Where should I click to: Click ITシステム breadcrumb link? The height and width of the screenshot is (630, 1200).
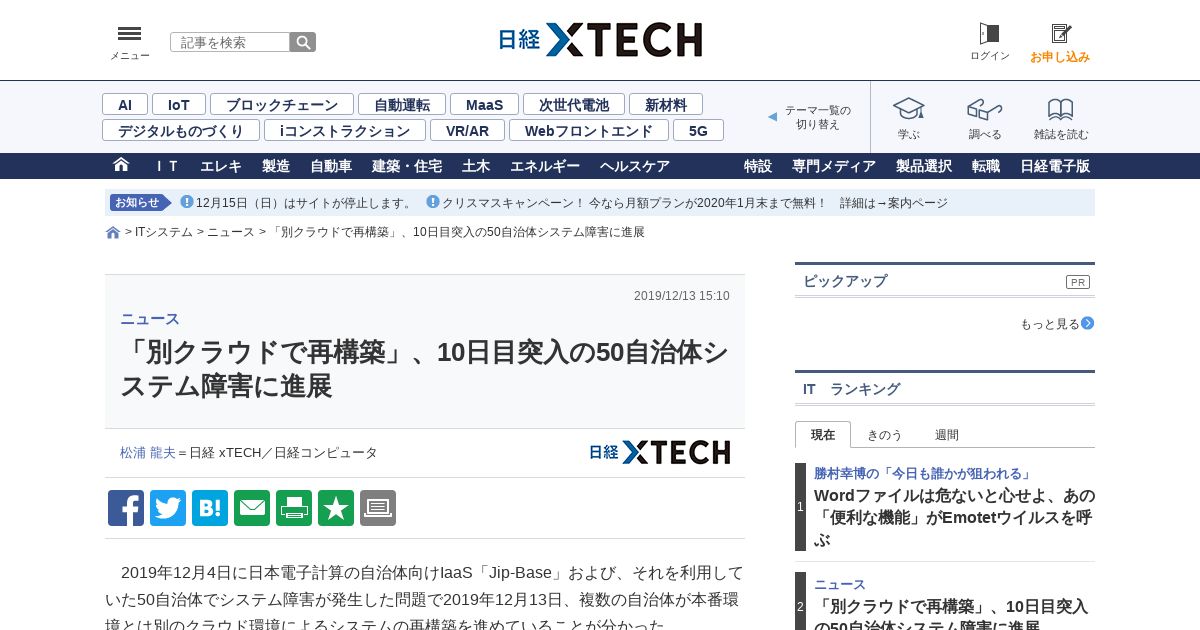pos(164,232)
